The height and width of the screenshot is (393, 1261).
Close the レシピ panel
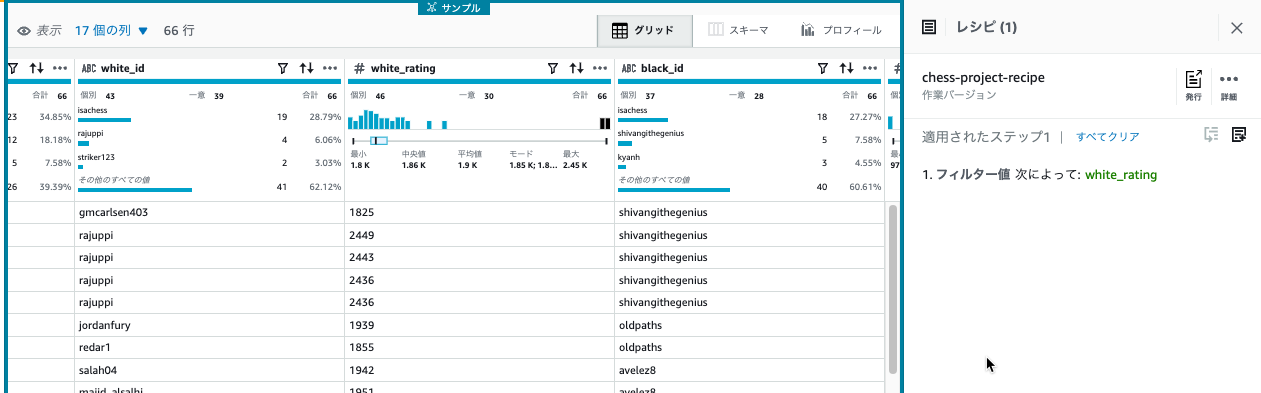pos(1237,28)
